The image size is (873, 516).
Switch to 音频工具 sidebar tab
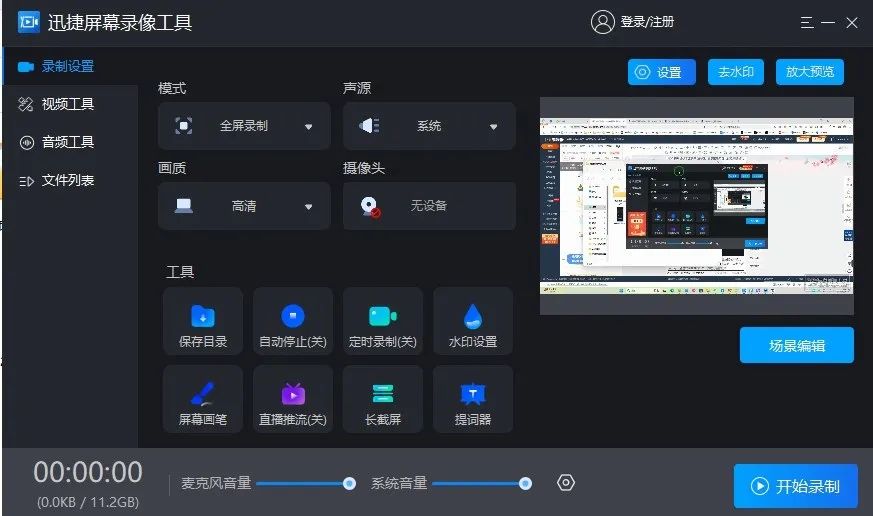click(x=70, y=142)
